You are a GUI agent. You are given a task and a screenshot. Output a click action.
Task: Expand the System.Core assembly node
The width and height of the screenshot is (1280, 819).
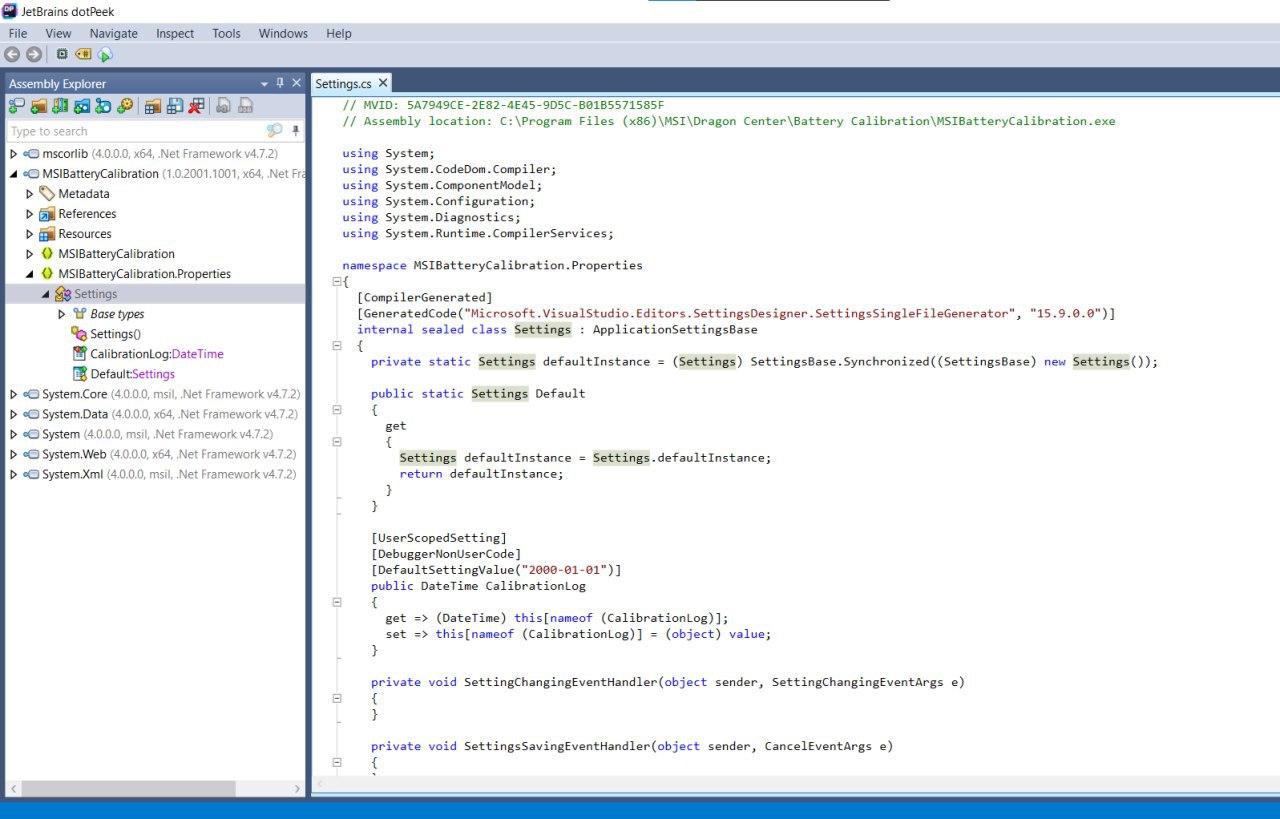tap(13, 394)
